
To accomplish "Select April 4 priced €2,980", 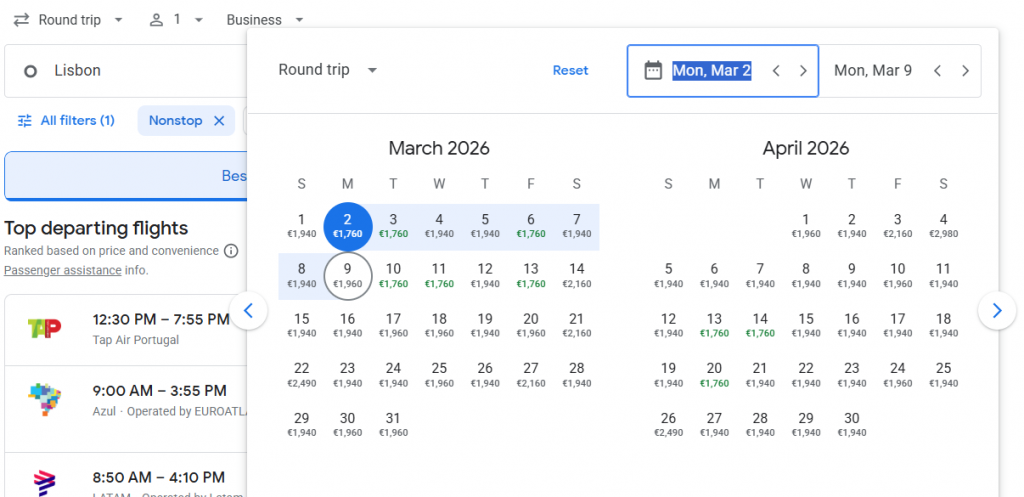I will [943, 226].
